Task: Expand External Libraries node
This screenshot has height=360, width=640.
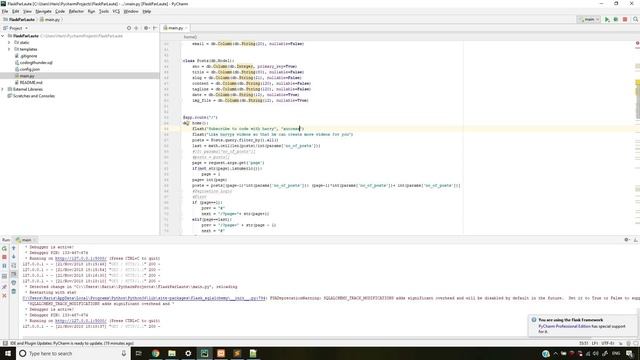Action: click(x=3, y=89)
